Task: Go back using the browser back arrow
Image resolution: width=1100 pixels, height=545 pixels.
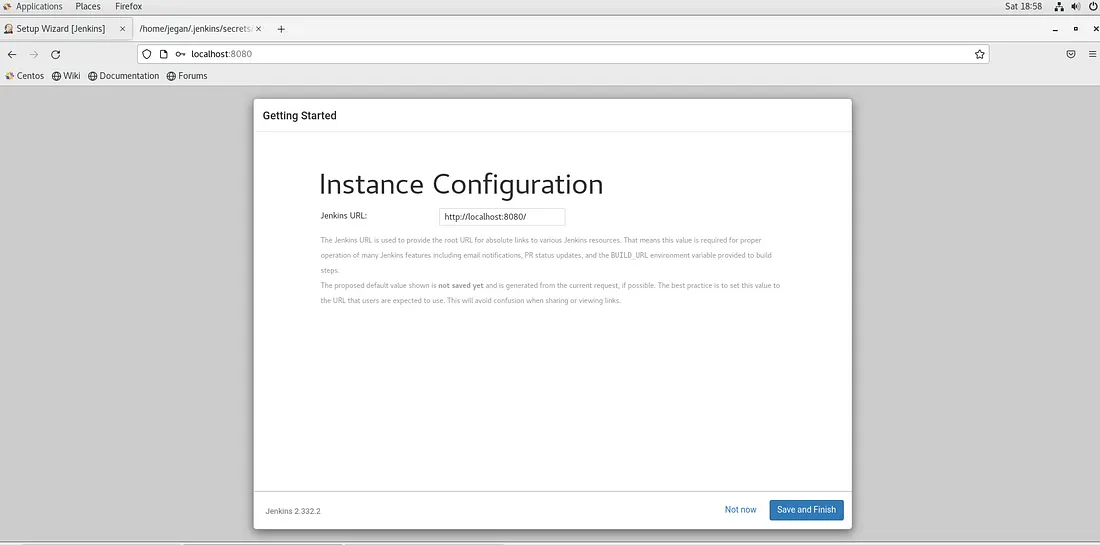Action: [x=12, y=54]
